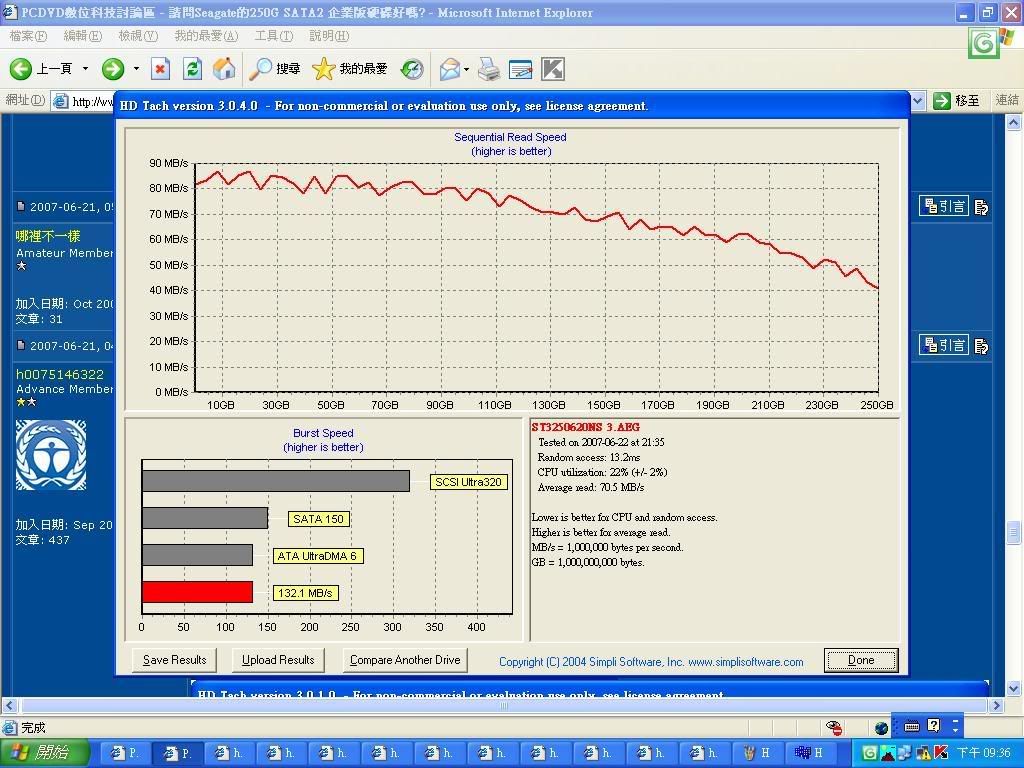
Task: Click the SCSI Ultra320 label
Action: point(468,482)
